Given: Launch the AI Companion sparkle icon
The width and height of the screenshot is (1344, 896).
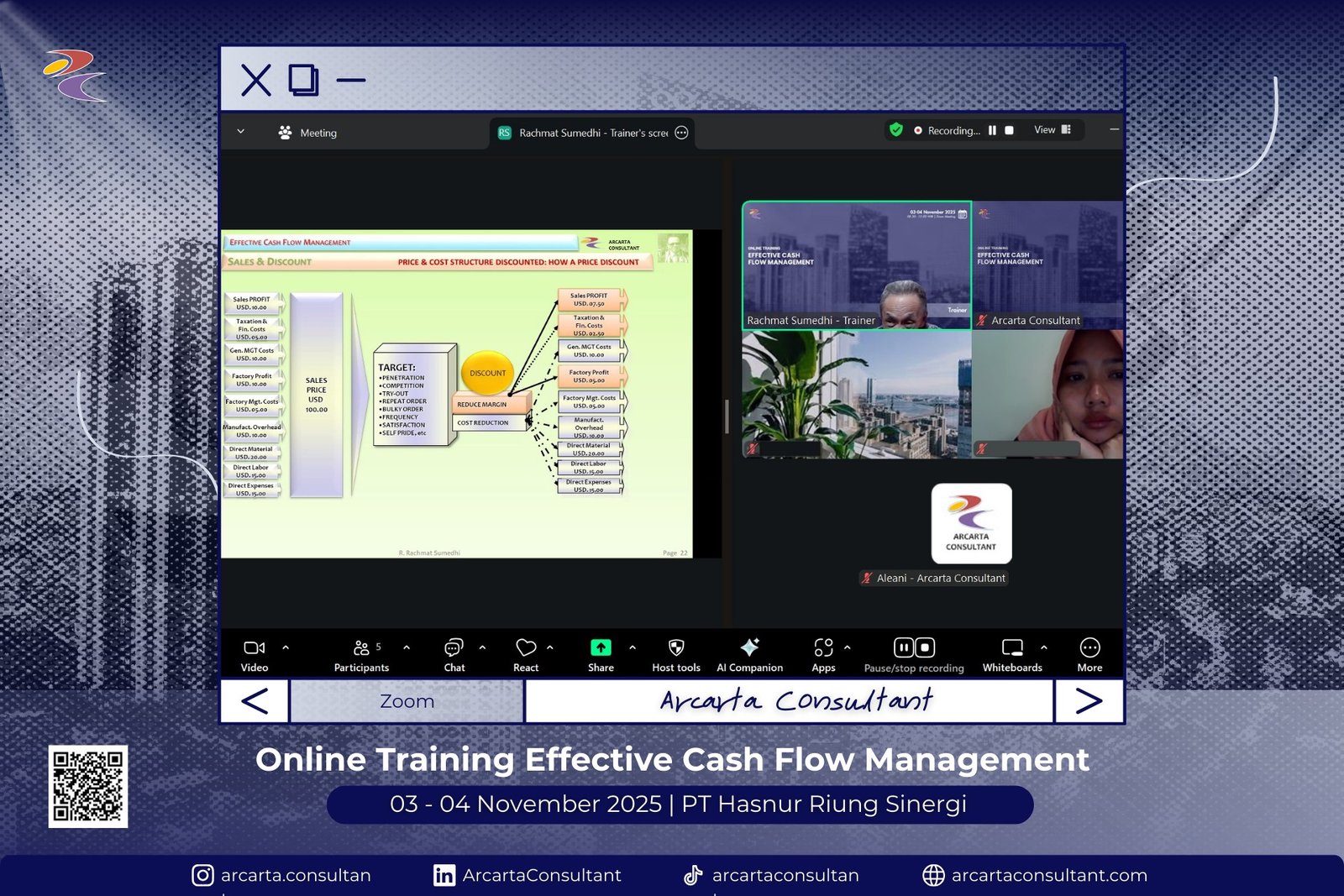Looking at the screenshot, I should pos(749,648).
